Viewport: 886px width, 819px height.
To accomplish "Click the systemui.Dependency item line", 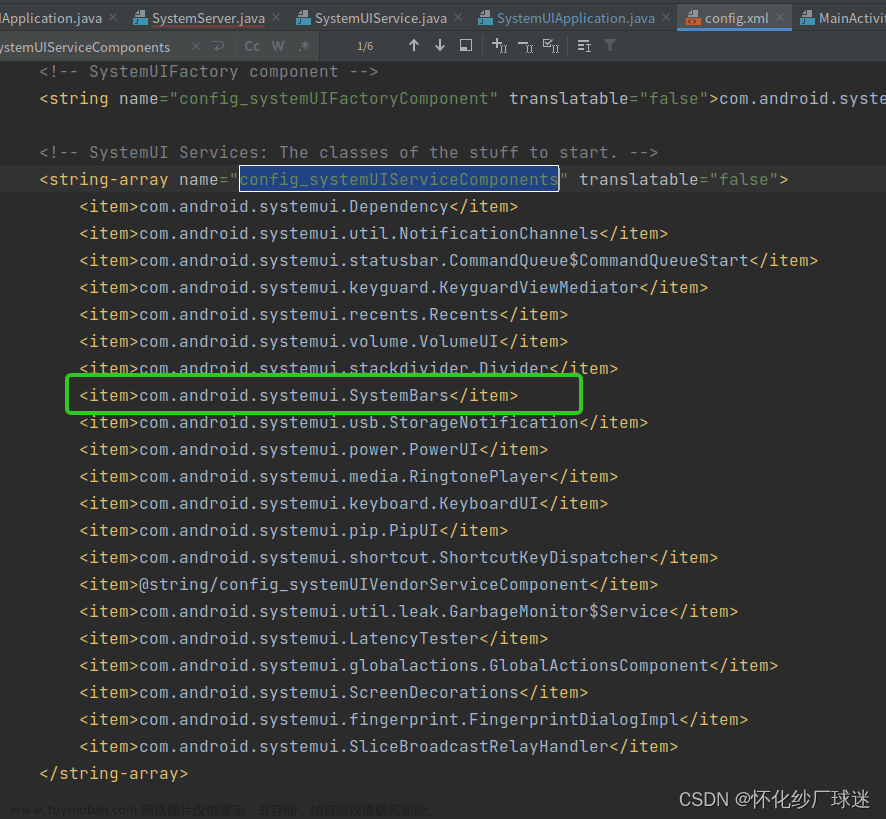I will pyautogui.click(x=298, y=206).
